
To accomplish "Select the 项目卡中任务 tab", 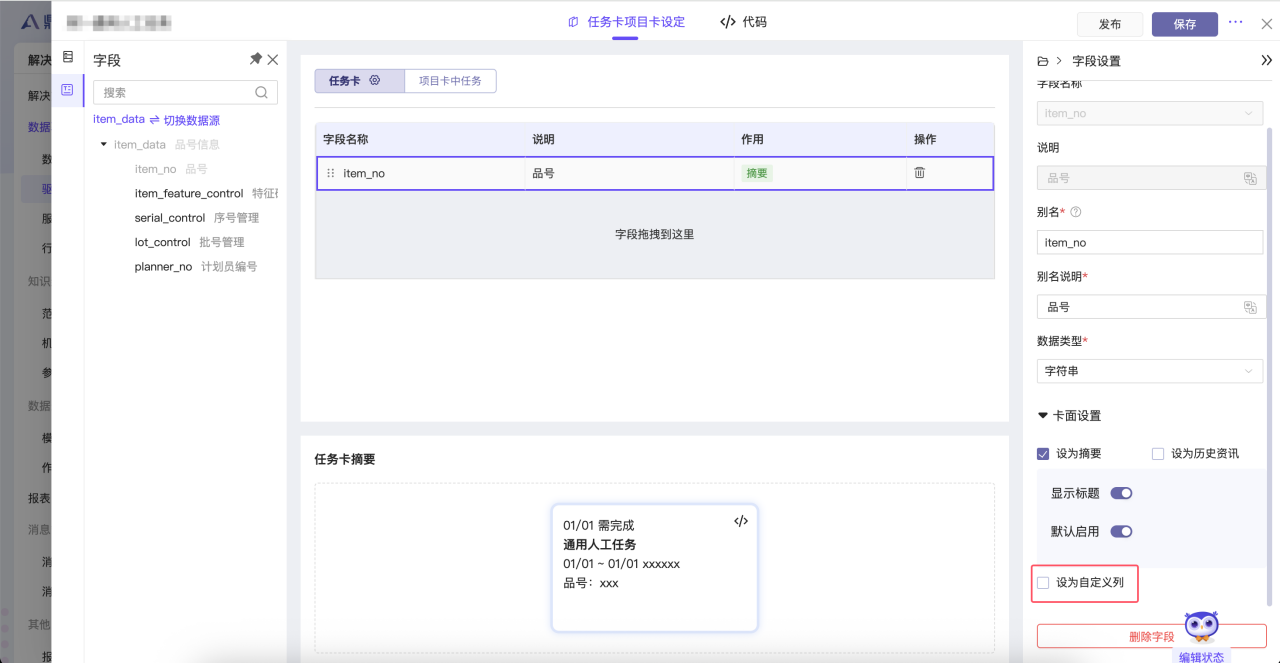I will (x=450, y=81).
